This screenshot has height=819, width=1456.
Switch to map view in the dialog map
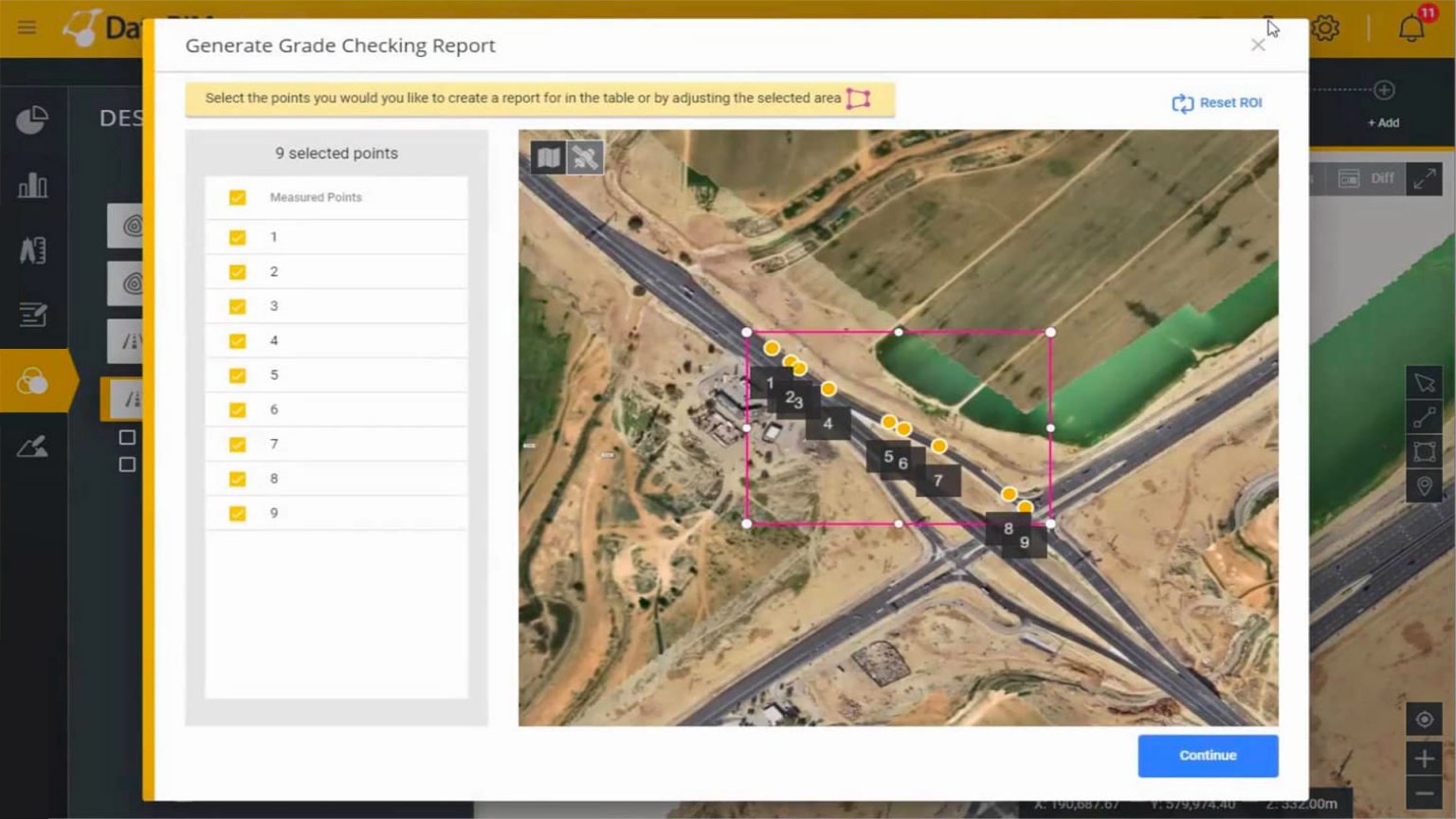(548, 157)
